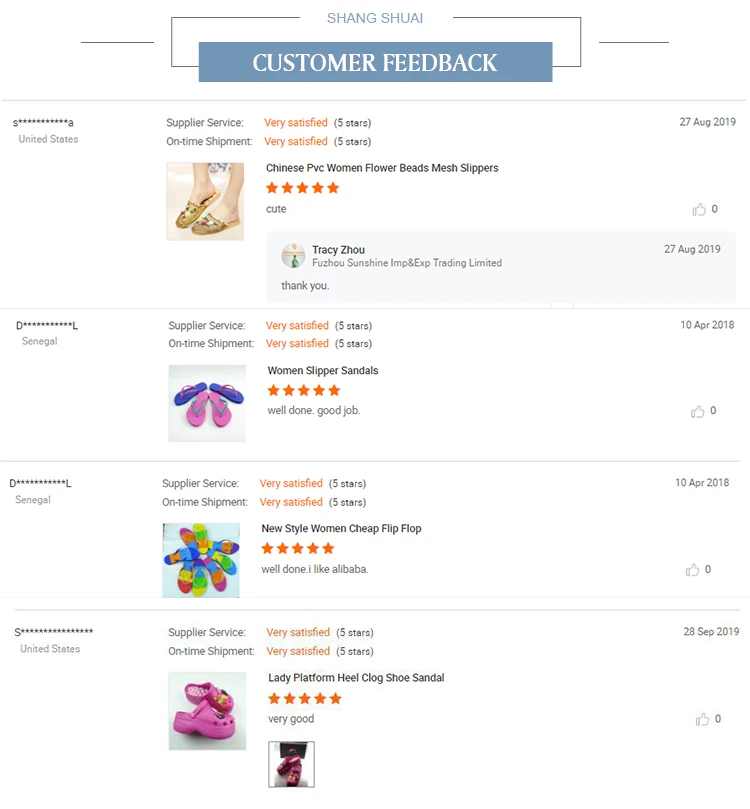The height and width of the screenshot is (809, 750).
Task: Like the 'cute' review with thumbs-up
Action: click(699, 210)
